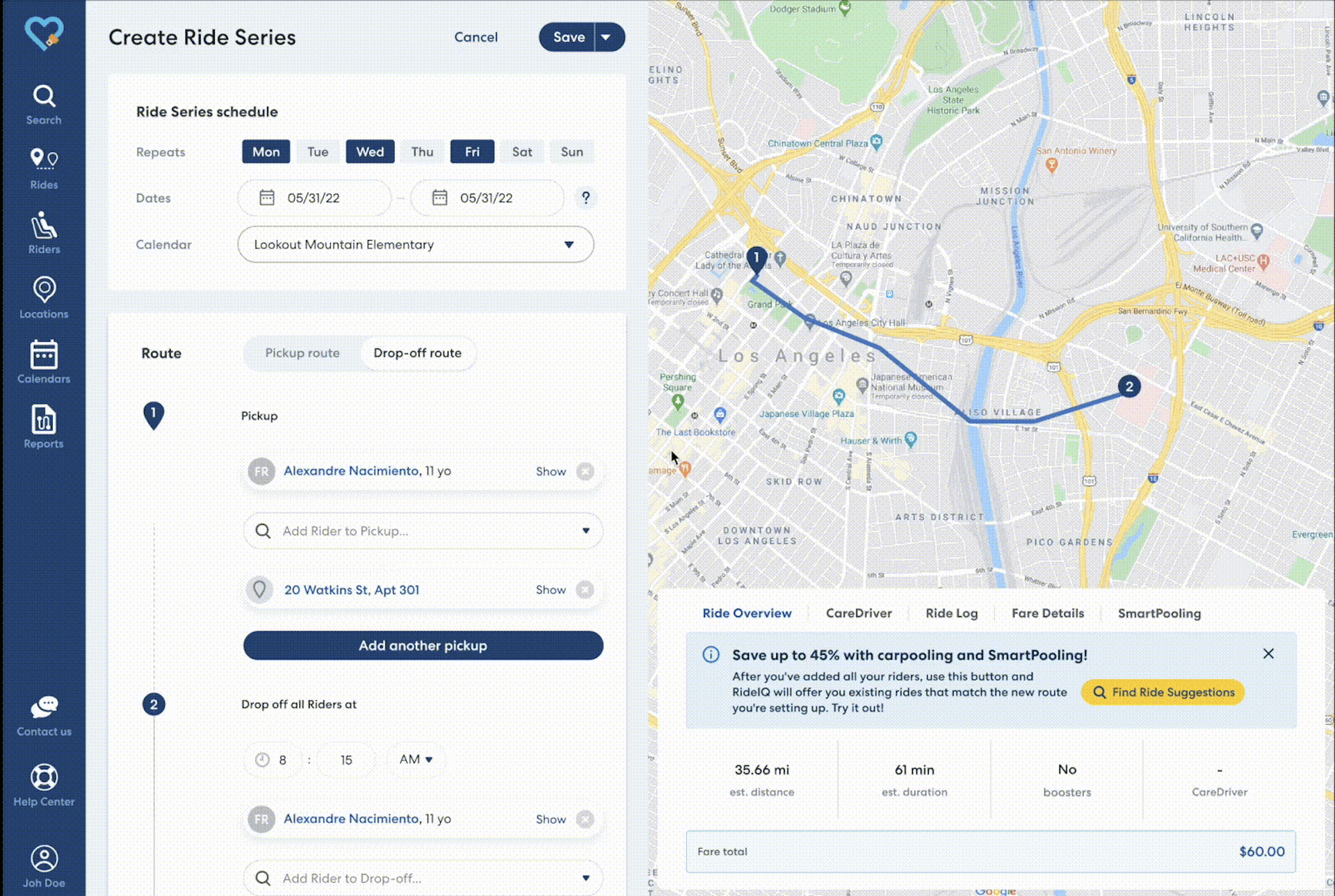Go to Rides in the sidebar

pyautogui.click(x=44, y=169)
